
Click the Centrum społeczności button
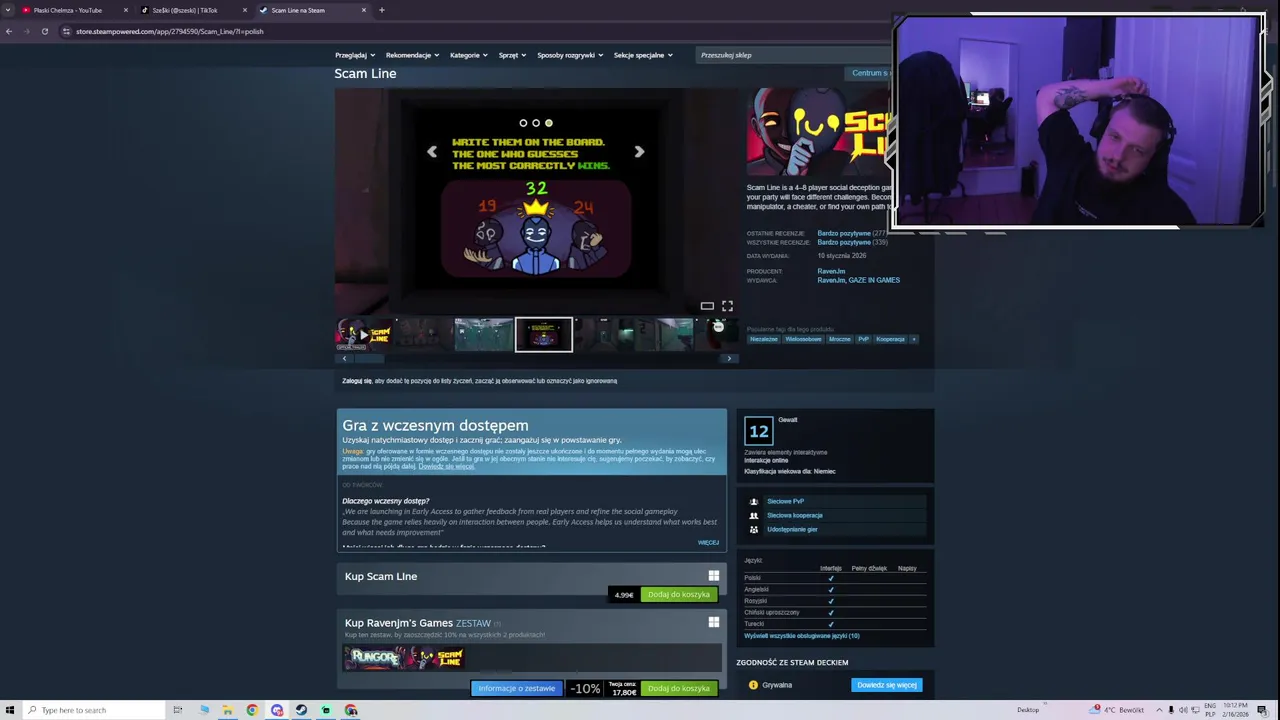[x=868, y=73]
